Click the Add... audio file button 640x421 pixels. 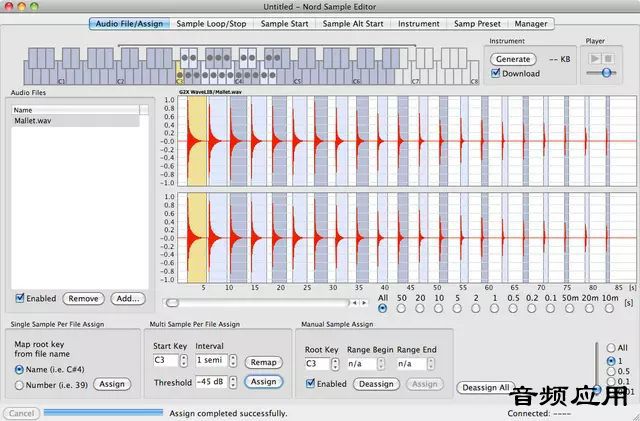pyautogui.click(x=128, y=298)
